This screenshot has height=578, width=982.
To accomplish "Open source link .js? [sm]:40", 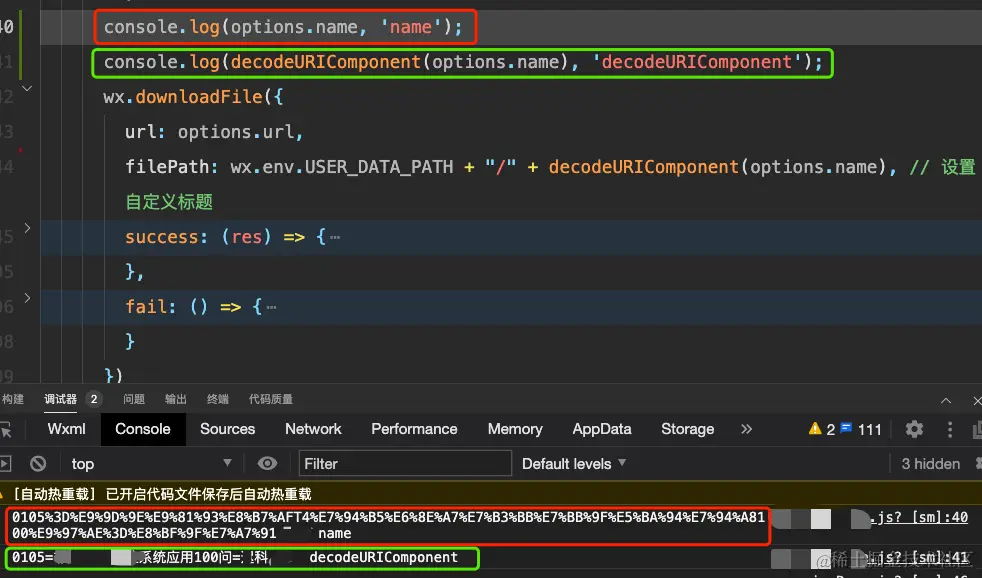I will coord(919,517).
